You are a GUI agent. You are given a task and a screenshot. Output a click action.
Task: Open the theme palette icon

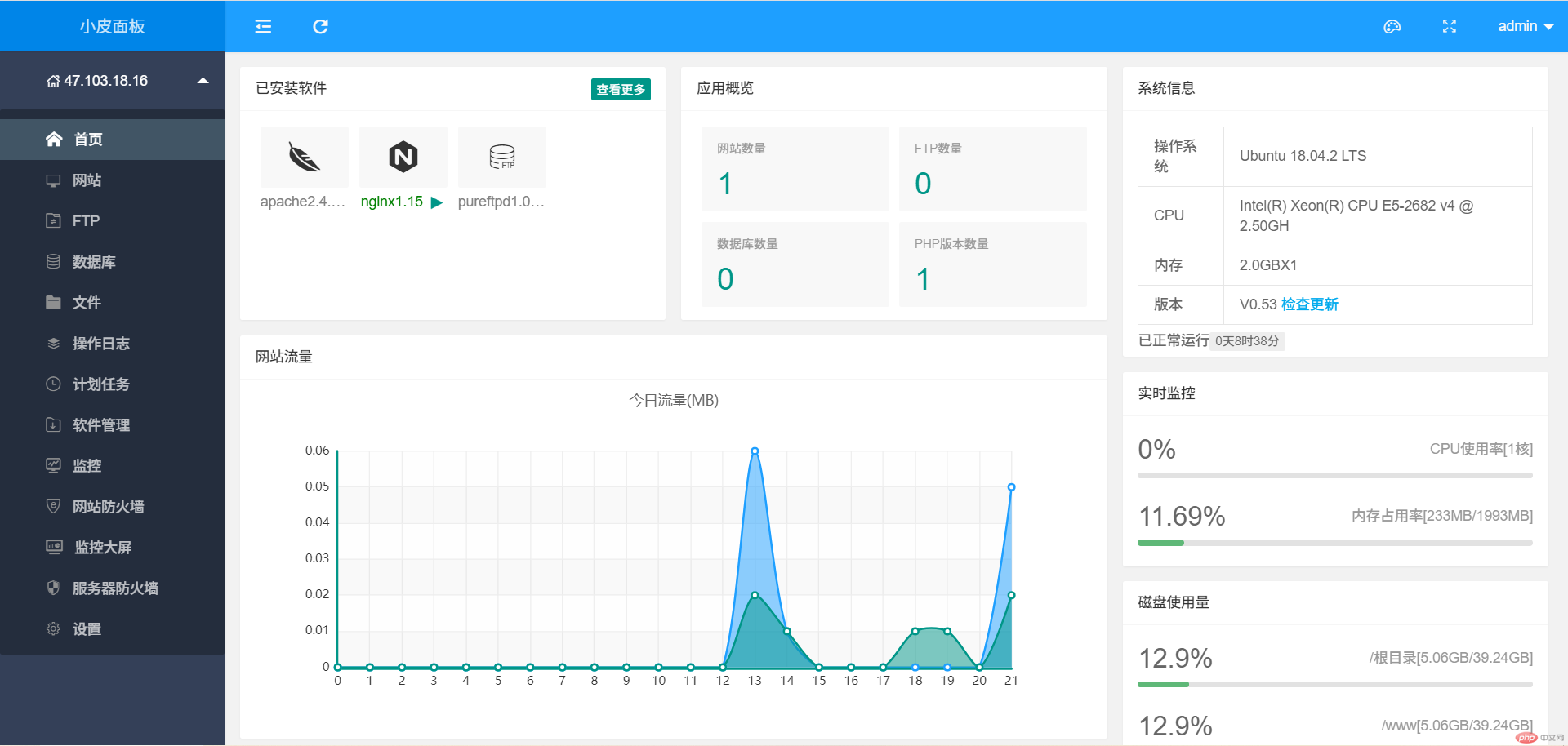1392,27
